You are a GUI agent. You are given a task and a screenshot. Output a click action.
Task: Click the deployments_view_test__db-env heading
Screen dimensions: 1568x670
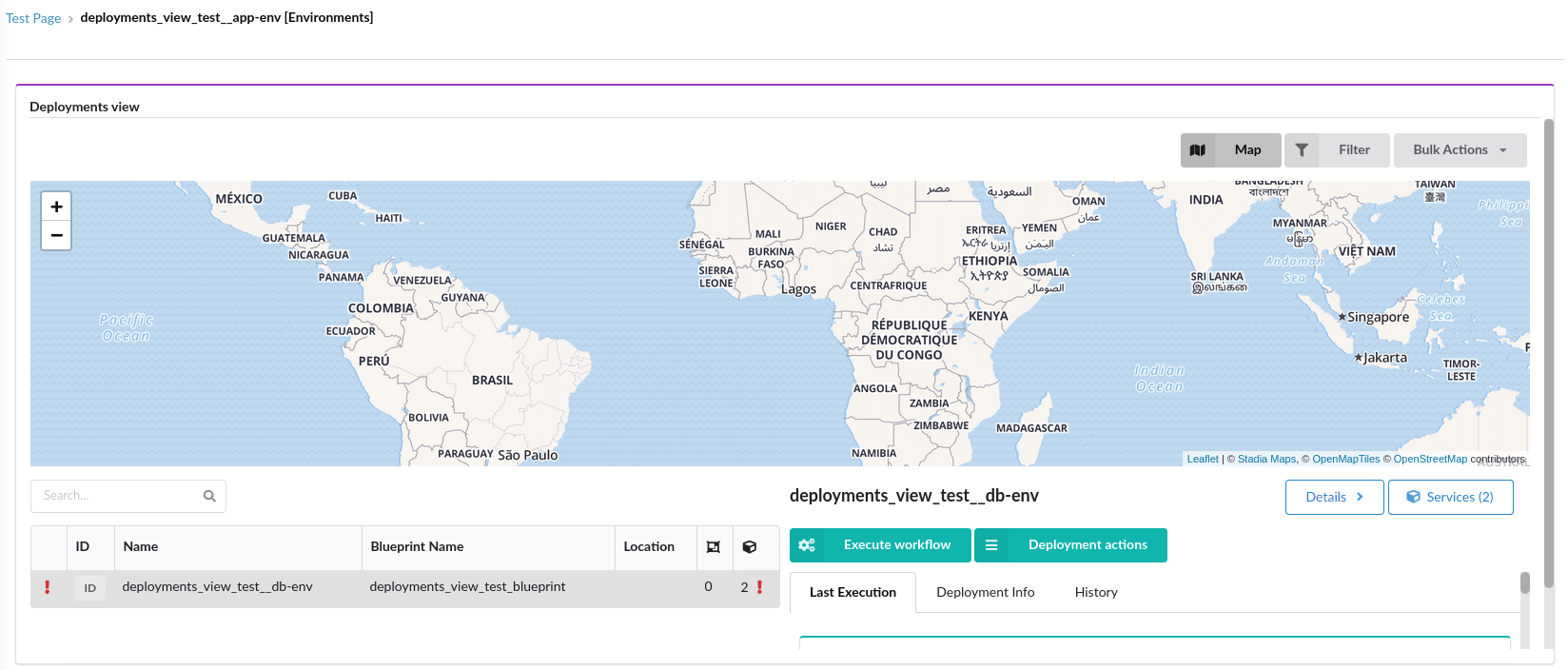point(913,496)
